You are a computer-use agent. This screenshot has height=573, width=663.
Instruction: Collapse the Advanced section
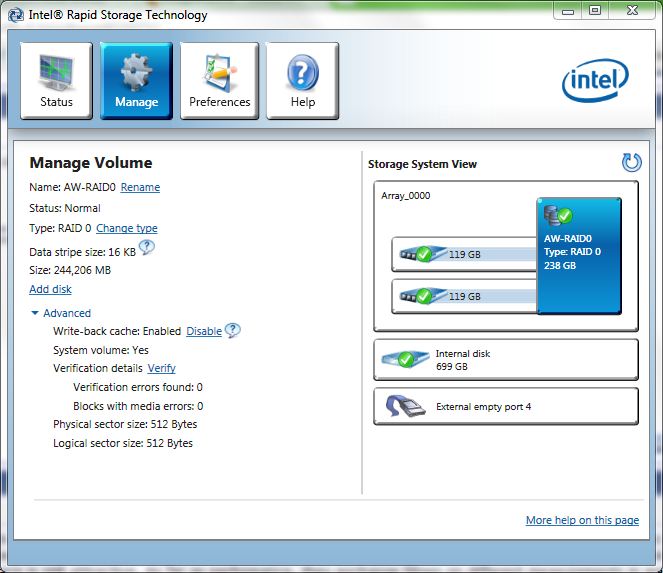pyautogui.click(x=61, y=313)
